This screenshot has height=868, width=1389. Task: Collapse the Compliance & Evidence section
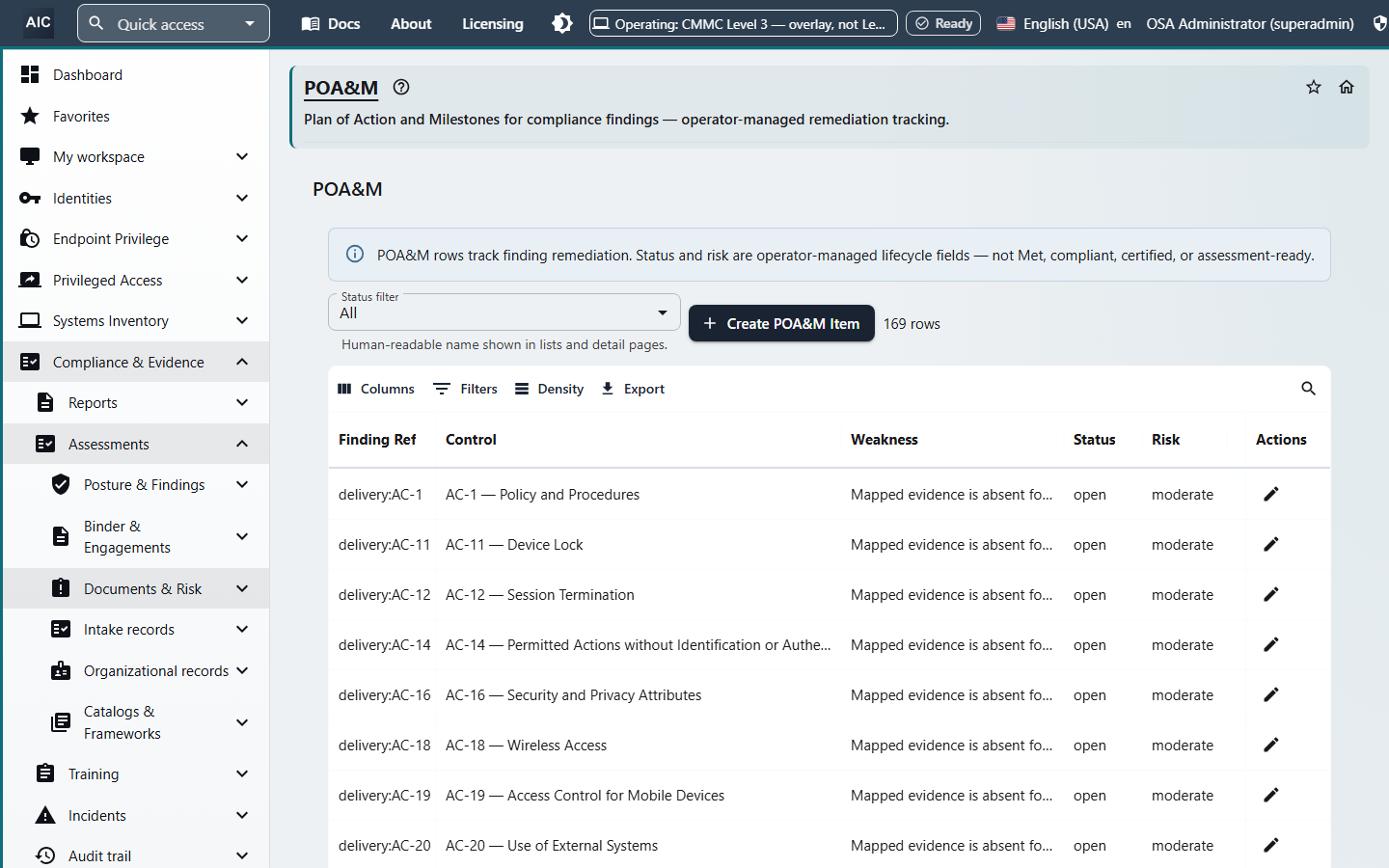[x=136, y=363]
